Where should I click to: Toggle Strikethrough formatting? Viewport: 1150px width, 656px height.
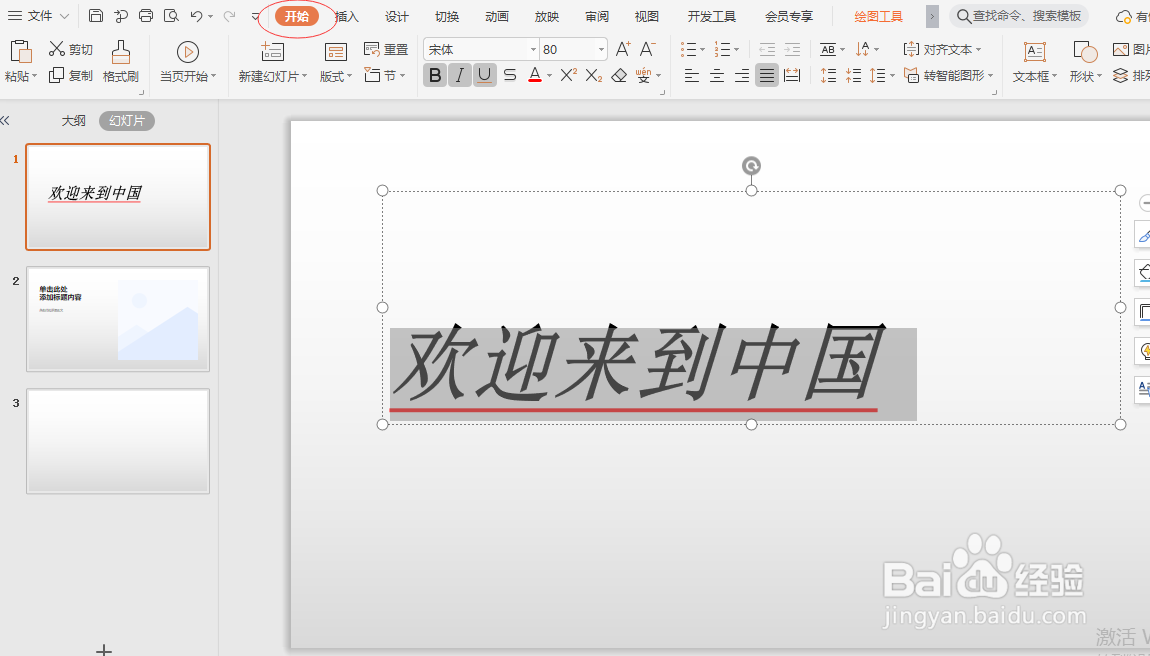tap(510, 75)
